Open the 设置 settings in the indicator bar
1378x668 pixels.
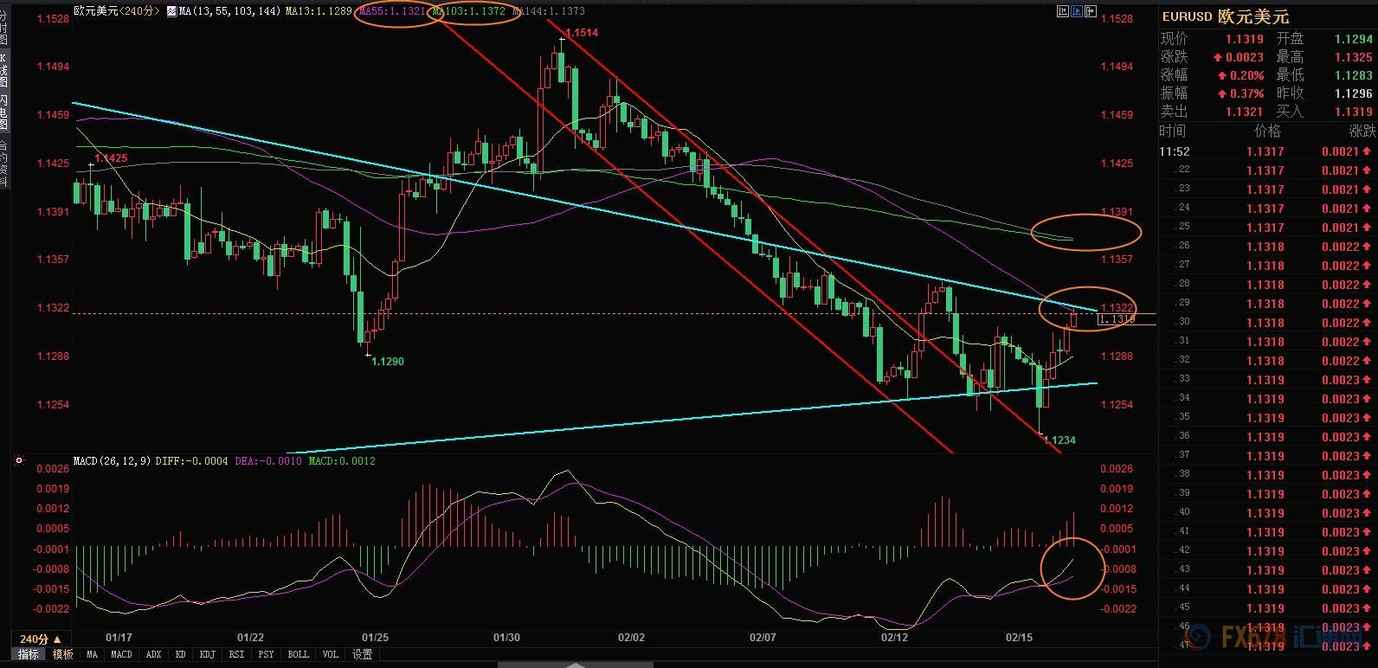point(362,655)
